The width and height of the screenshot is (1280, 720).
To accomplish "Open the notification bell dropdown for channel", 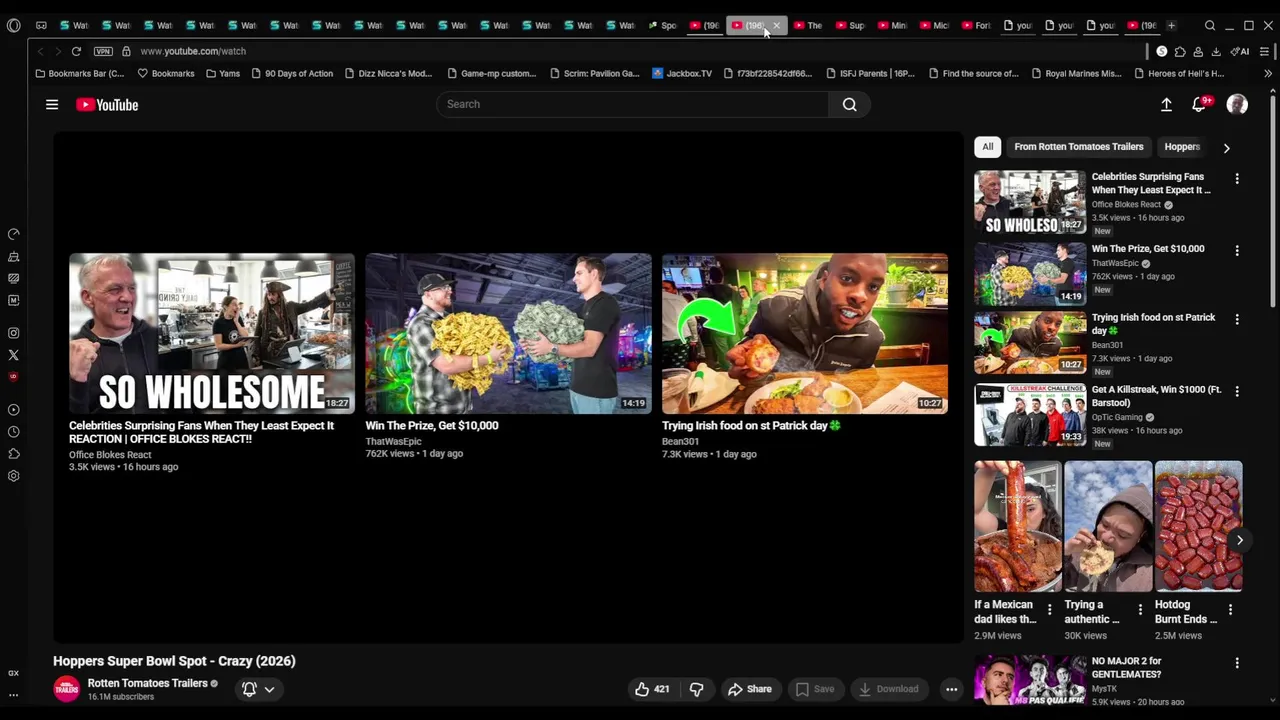I will [258, 689].
